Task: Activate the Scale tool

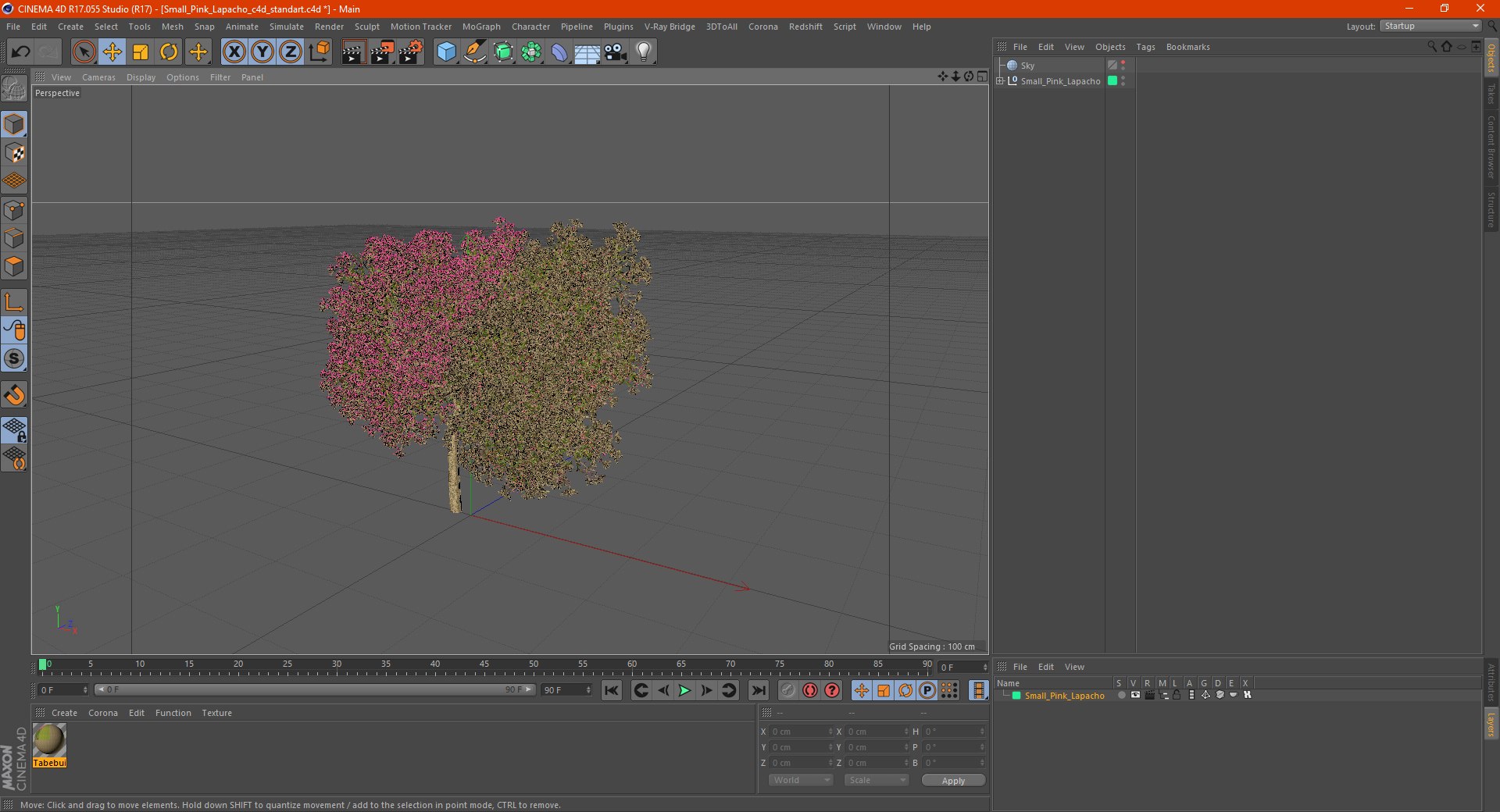Action: [141, 52]
